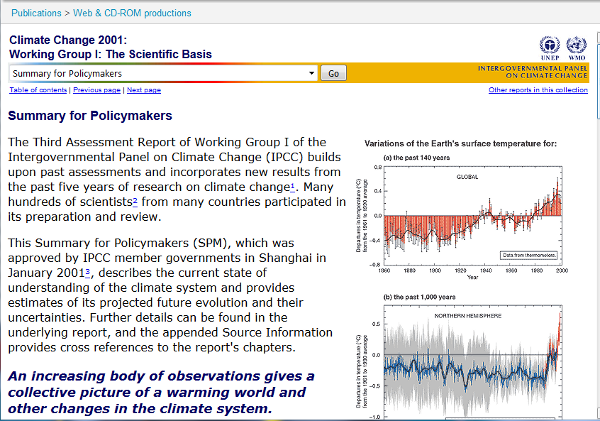This screenshot has width=600, height=421.
Task: Go to the Next page link
Action: (144, 90)
